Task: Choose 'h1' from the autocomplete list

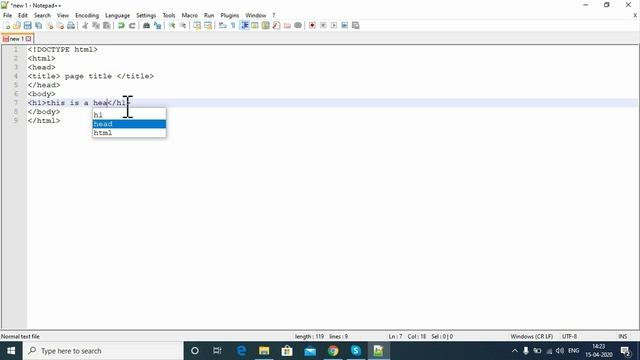Action: tap(129, 115)
